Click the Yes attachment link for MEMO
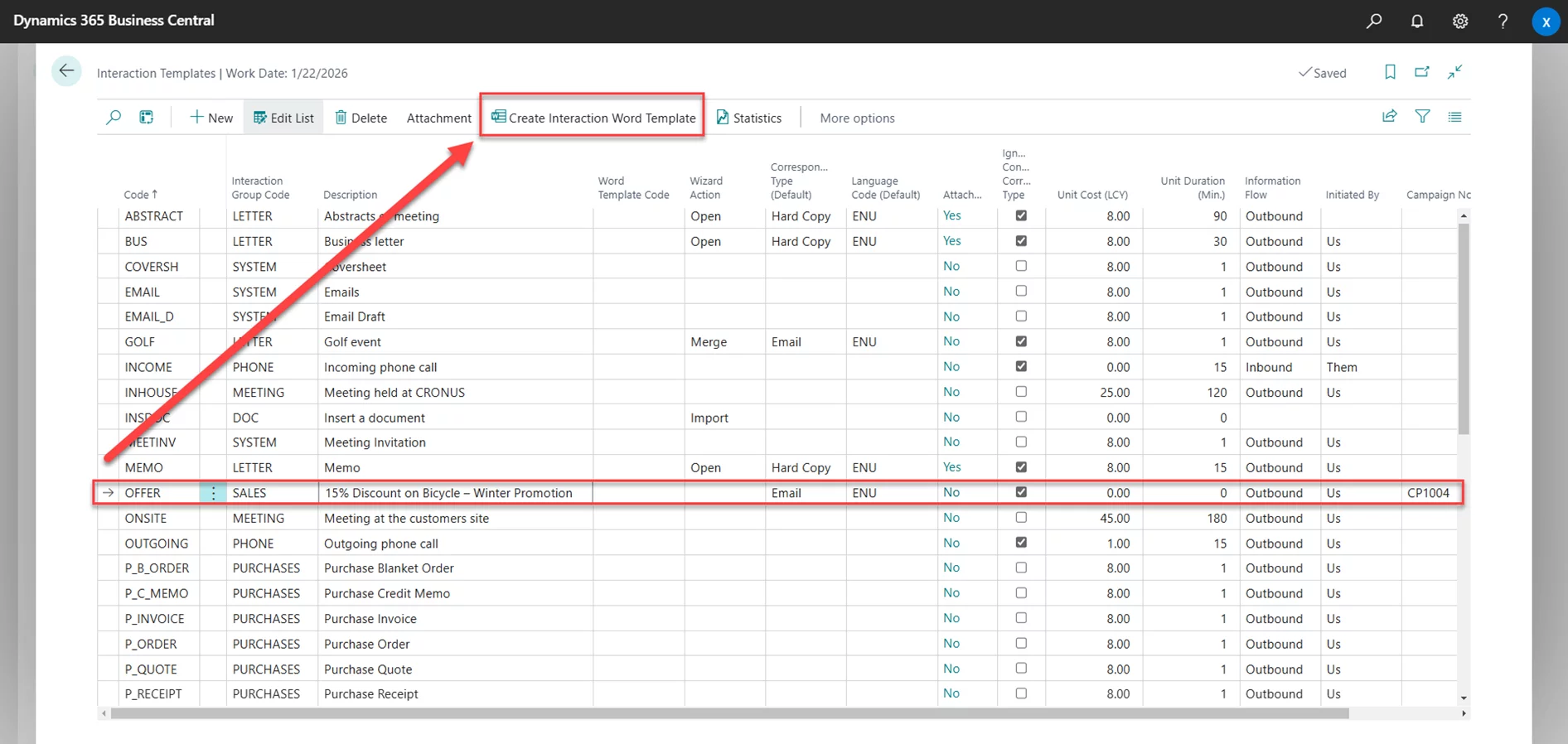Screen dimensions: 1568x744 pyautogui.click(x=951, y=467)
